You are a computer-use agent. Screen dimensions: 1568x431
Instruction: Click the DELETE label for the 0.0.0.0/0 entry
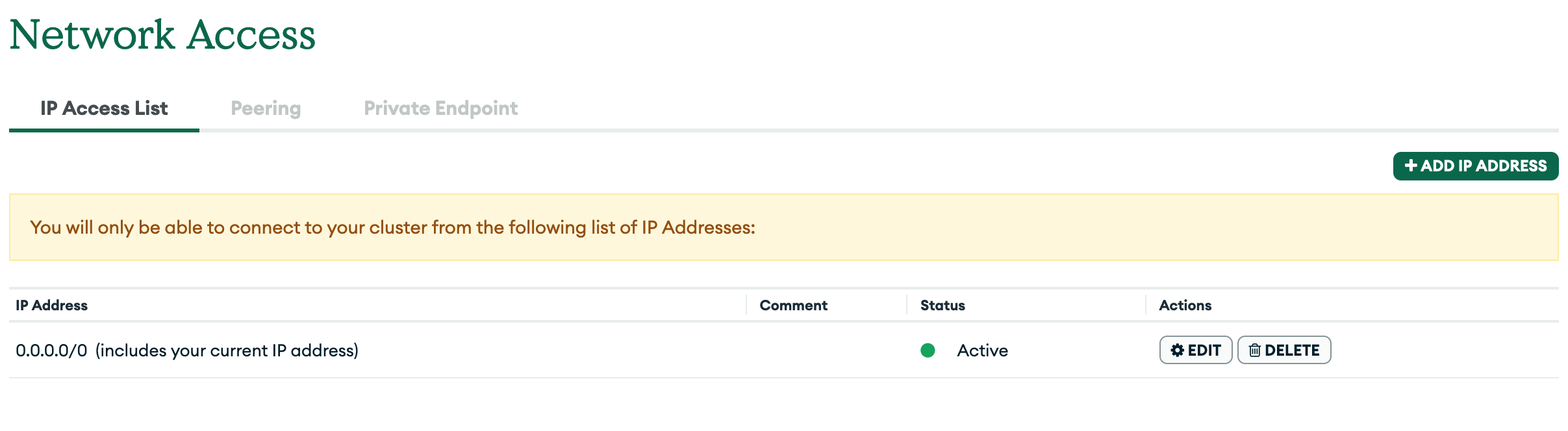[x=1292, y=351]
